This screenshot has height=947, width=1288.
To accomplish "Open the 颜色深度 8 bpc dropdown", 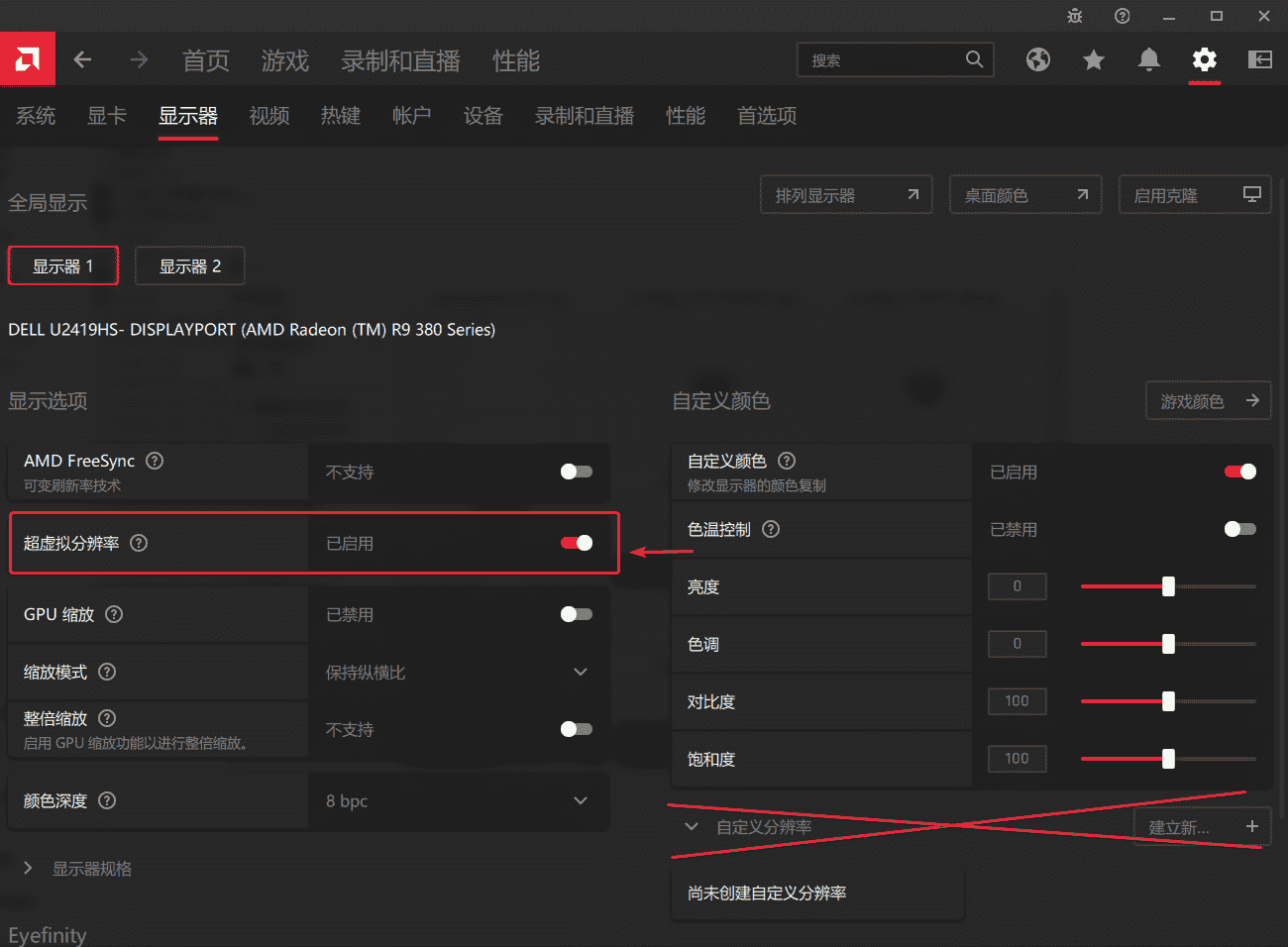I will point(581,800).
